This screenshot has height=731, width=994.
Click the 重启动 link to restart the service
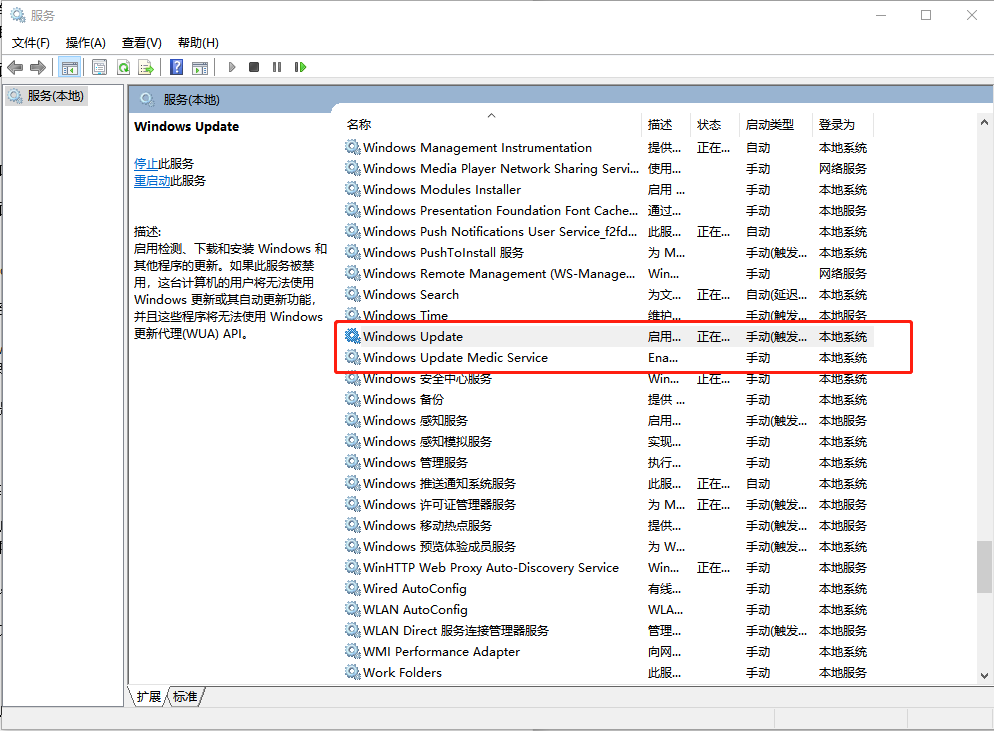pos(153,180)
